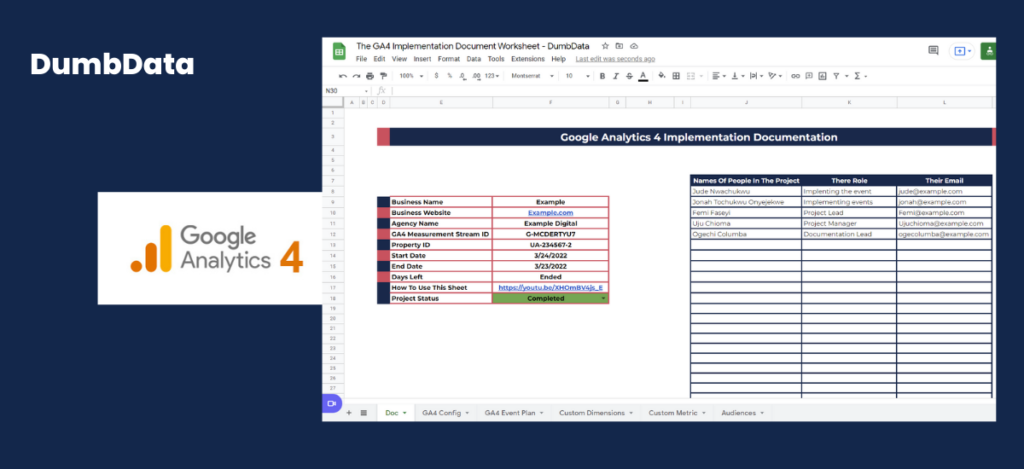
Task: Add a new sheet with the plus icon
Action: pos(349,413)
